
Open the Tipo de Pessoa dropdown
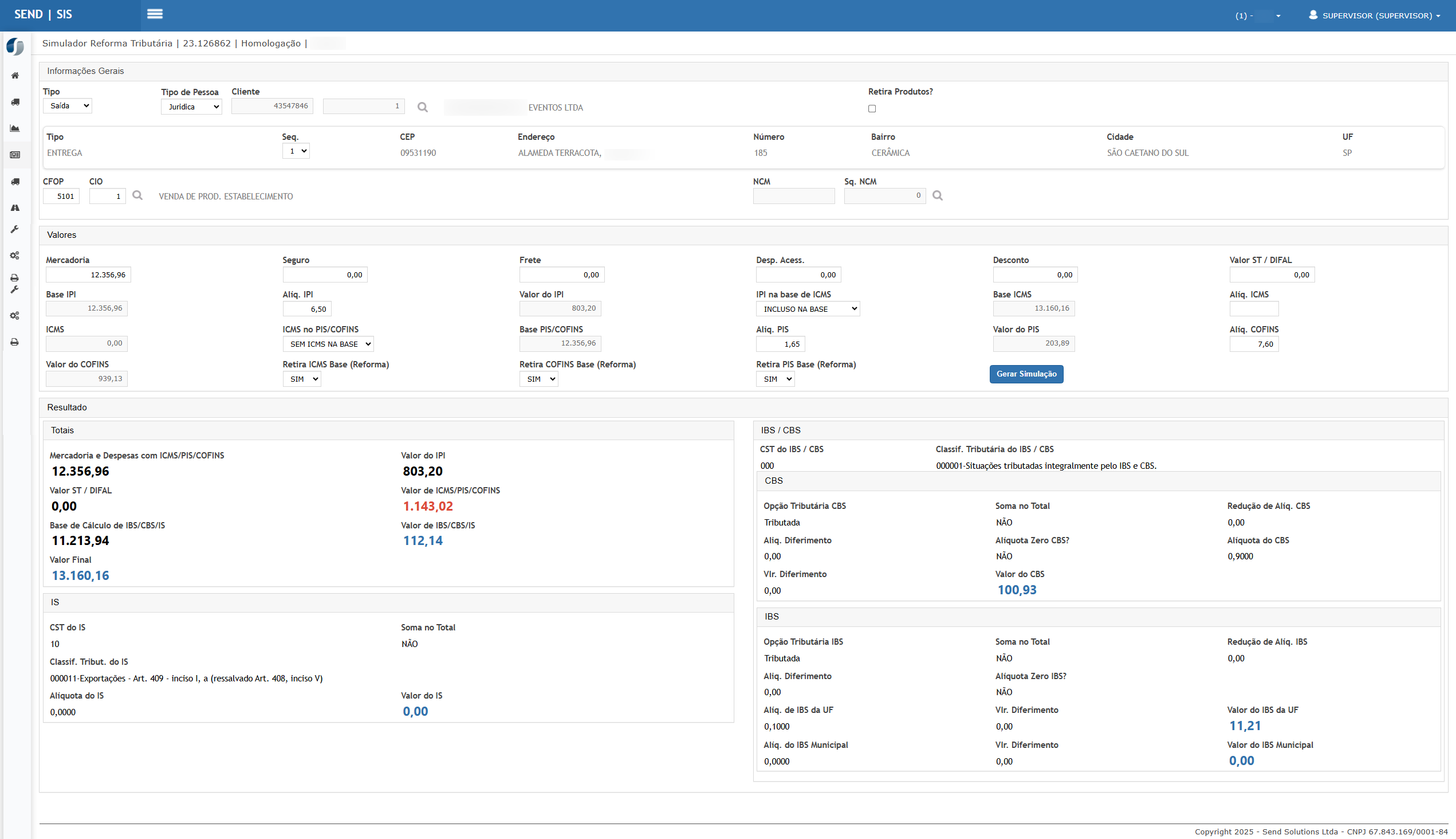[x=191, y=107]
